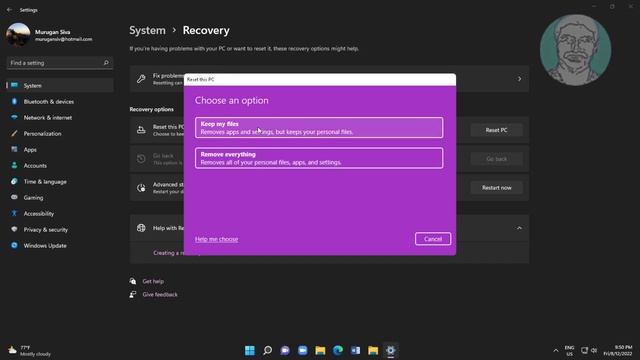Screen dimensions: 640x360
Task: Open Accessibility settings
Action: (60, 213)
